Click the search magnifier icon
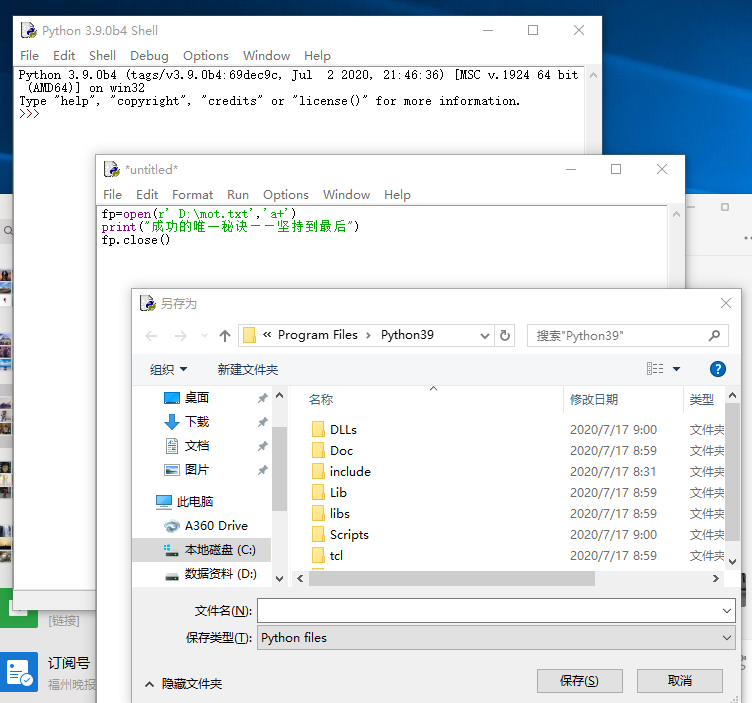This screenshot has width=752, height=703. tap(714, 336)
